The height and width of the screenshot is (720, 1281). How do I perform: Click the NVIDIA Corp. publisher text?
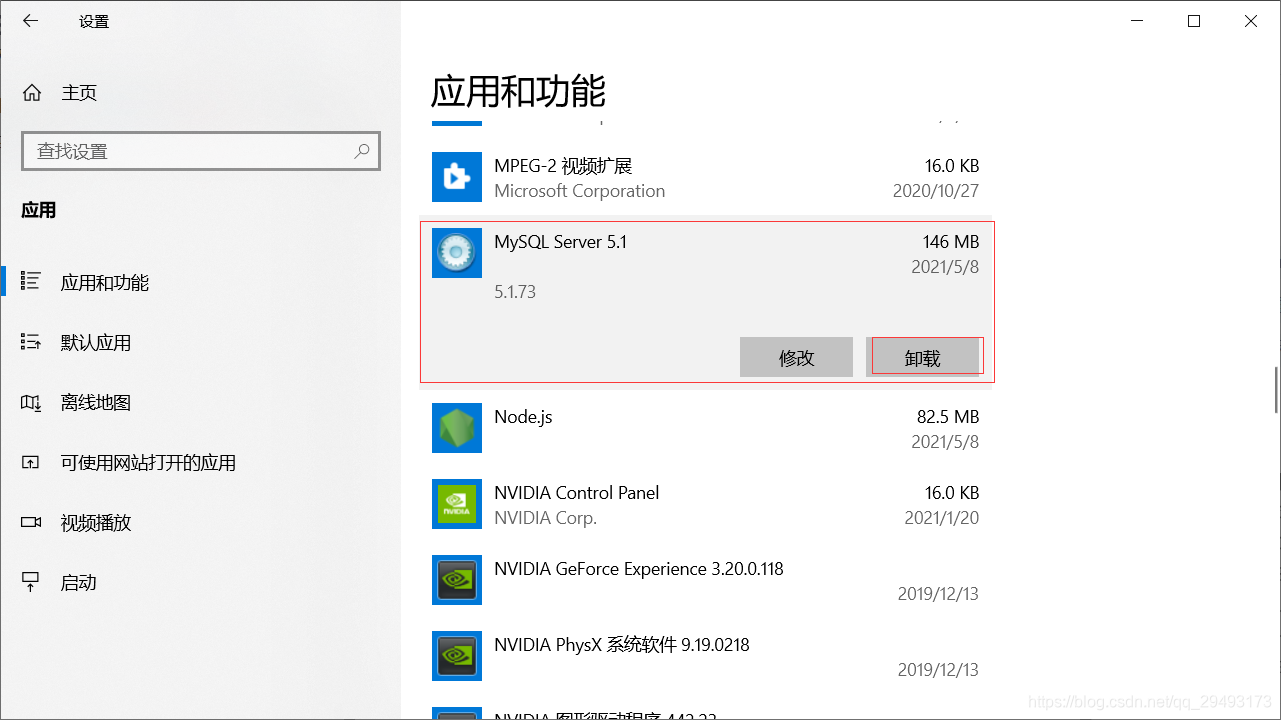pos(545,518)
